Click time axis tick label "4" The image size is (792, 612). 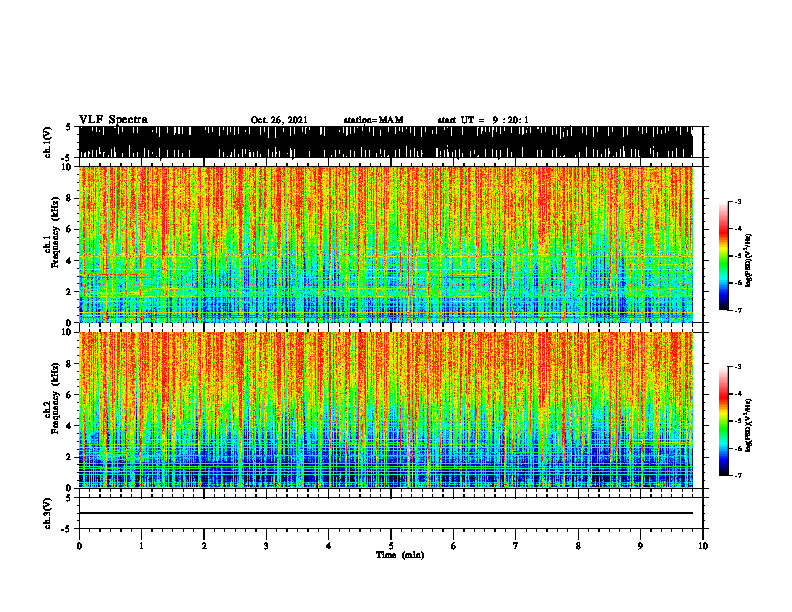pos(329,546)
